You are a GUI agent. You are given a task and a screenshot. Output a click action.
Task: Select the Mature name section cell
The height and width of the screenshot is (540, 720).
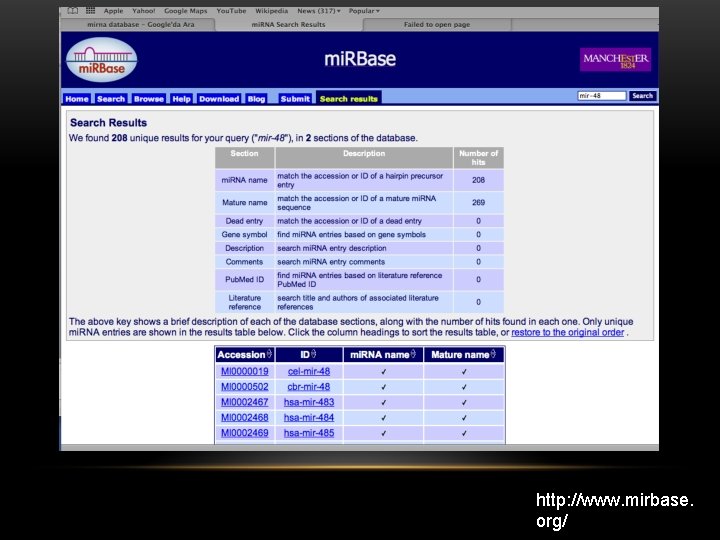[244, 202]
